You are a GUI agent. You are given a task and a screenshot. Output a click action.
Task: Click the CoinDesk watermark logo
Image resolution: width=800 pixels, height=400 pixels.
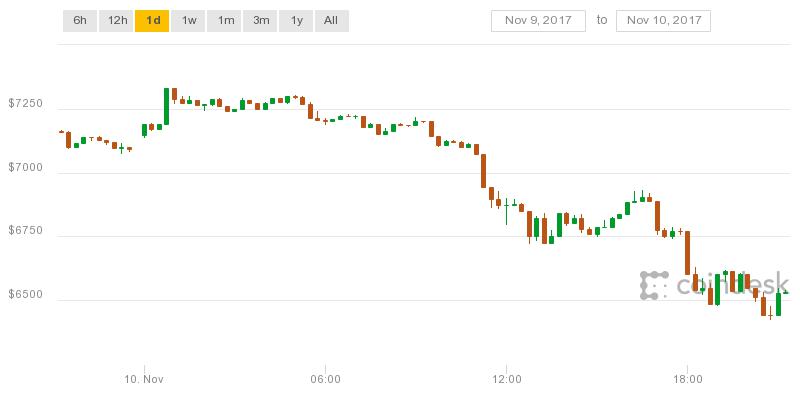pos(712,286)
